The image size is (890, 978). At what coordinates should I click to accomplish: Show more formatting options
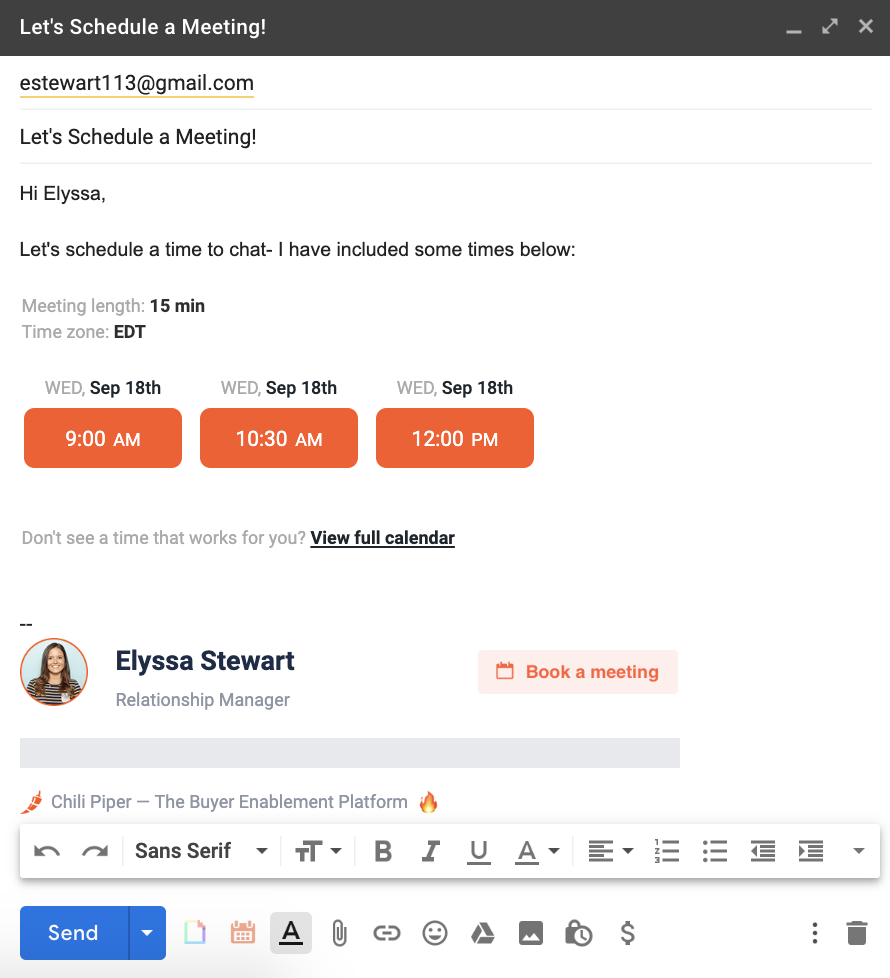pos(858,850)
